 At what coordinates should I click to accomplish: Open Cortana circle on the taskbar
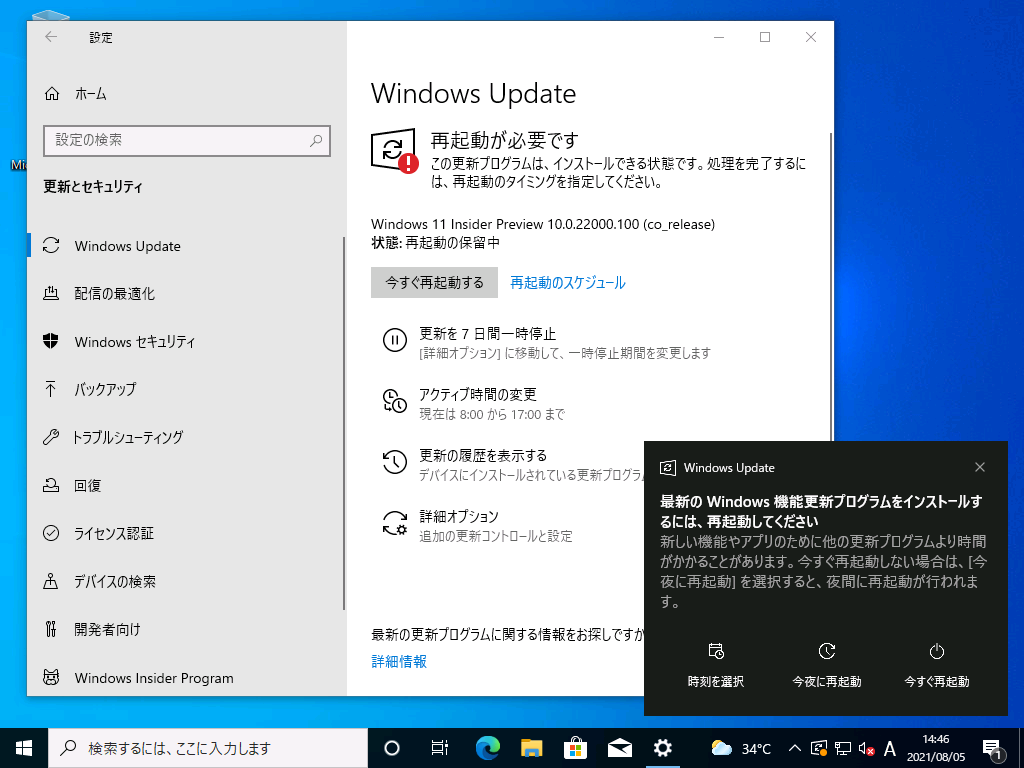point(391,748)
